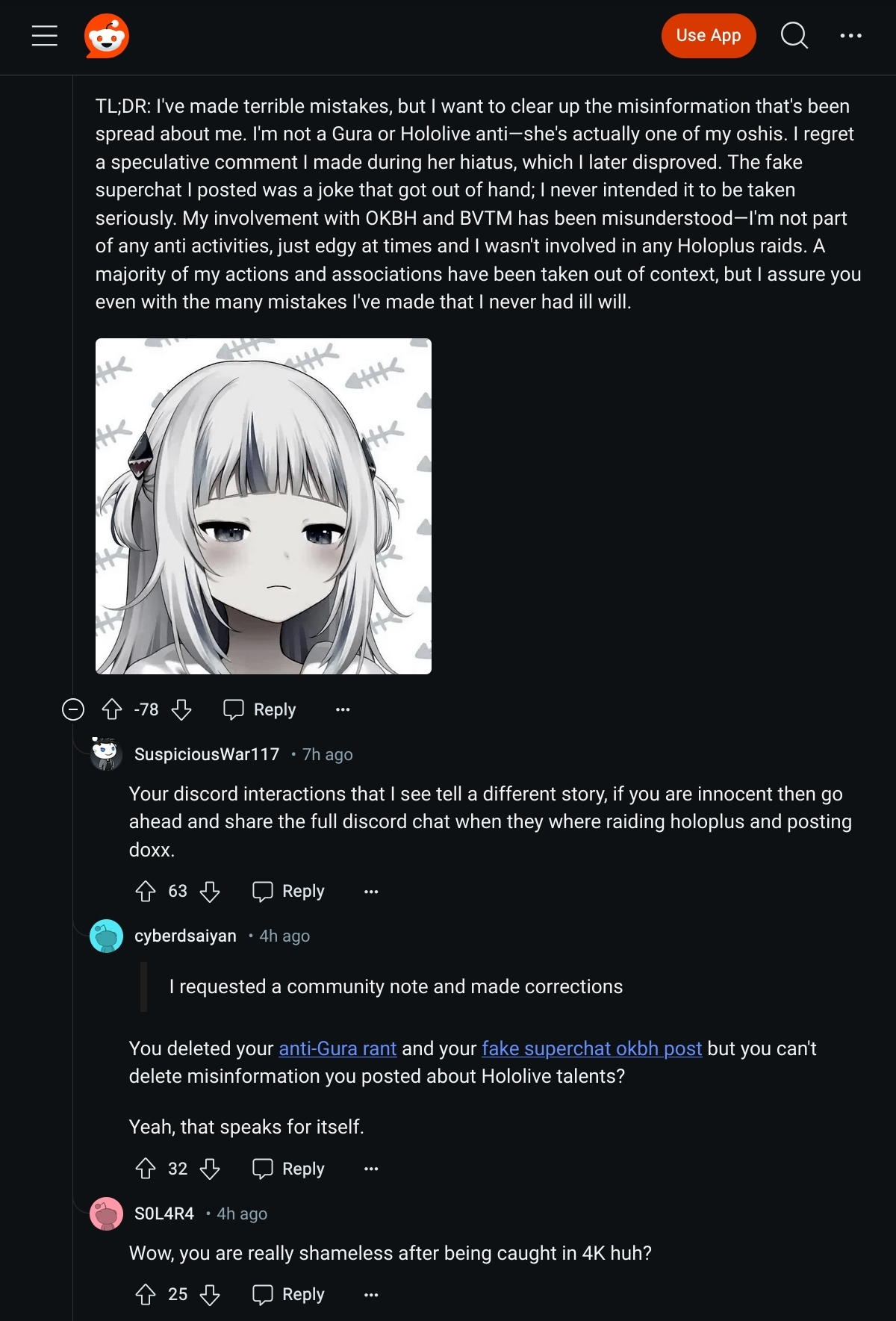The image size is (896, 1321).
Task: Downvote S0L4R4's comment with 25 points
Action: (x=210, y=1294)
